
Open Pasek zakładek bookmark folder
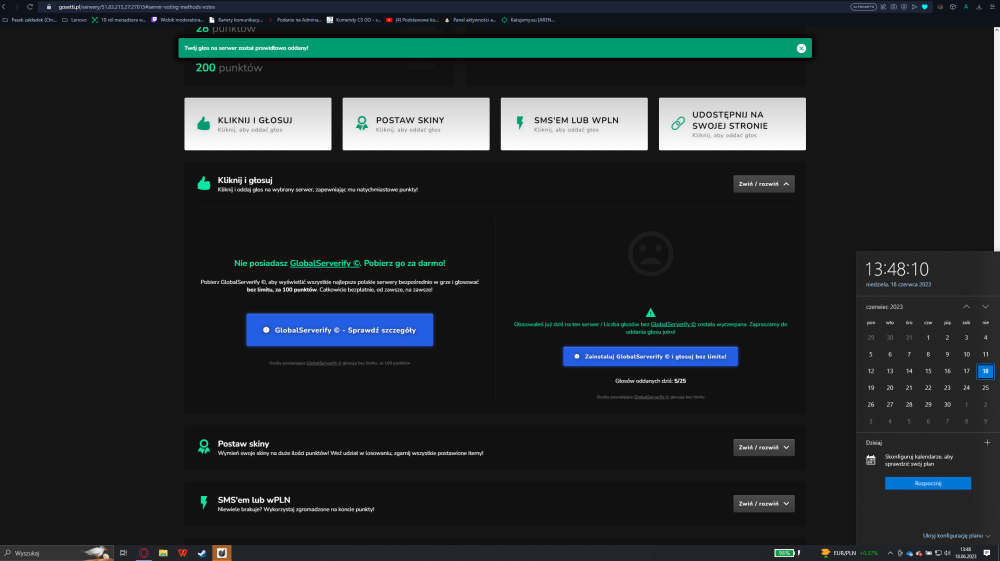[x=29, y=20]
